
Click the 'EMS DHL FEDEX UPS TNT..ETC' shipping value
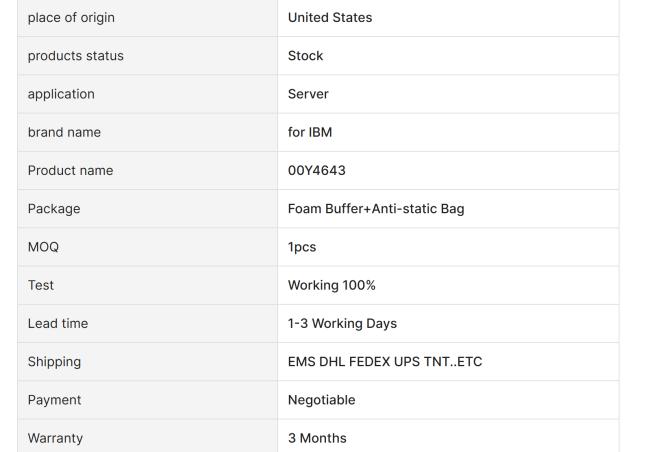pos(385,362)
